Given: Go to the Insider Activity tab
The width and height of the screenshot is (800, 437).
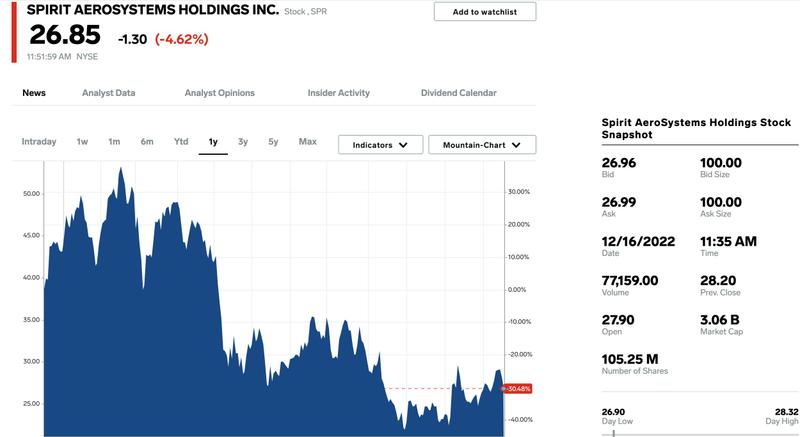Looking at the screenshot, I should point(339,93).
